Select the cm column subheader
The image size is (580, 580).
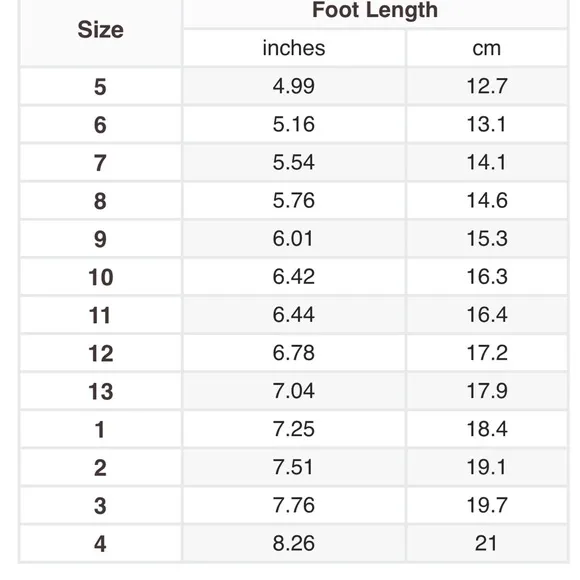pos(487,48)
